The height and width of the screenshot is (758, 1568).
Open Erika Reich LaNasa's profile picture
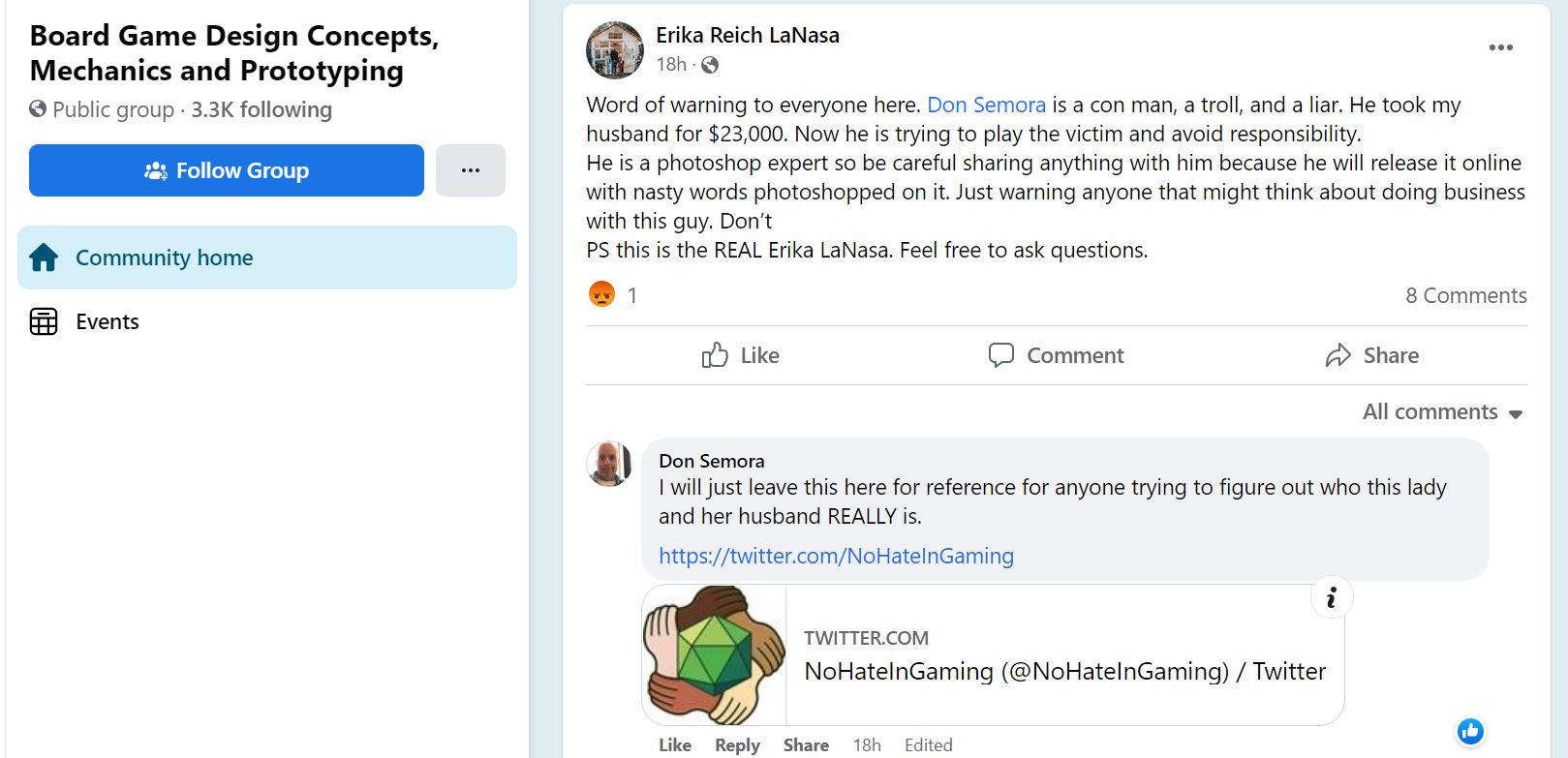615,50
